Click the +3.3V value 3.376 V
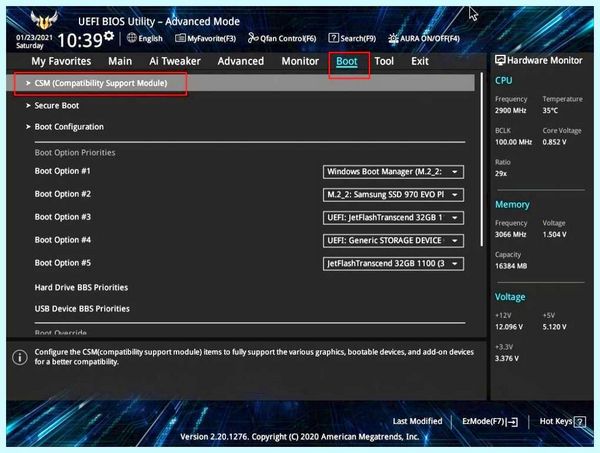Viewport: 600px width, 453px height. (507, 358)
